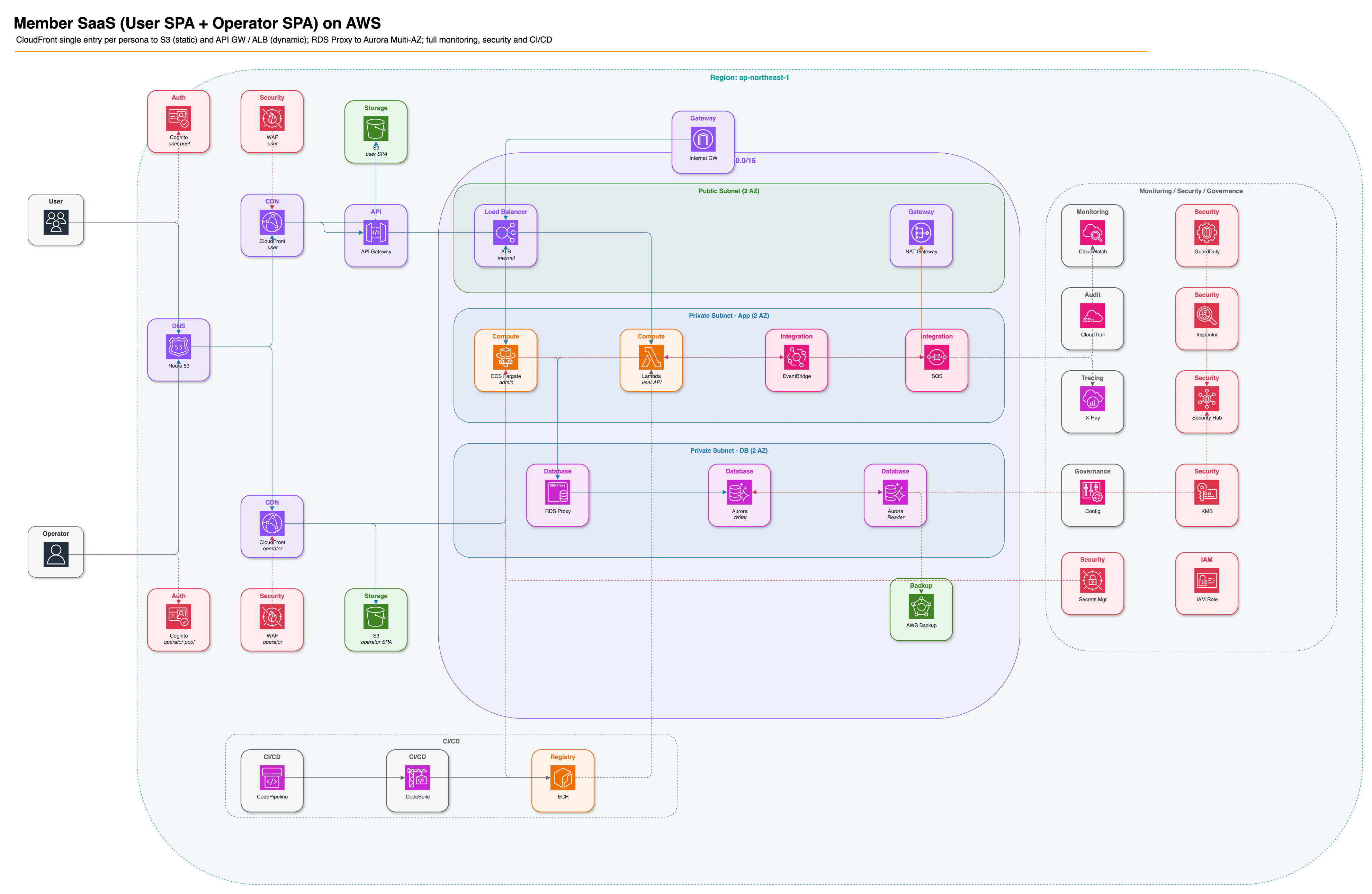This screenshot has width=1372, height=894.
Task: Click the 'Governance' card heading
Action: click(x=1092, y=471)
